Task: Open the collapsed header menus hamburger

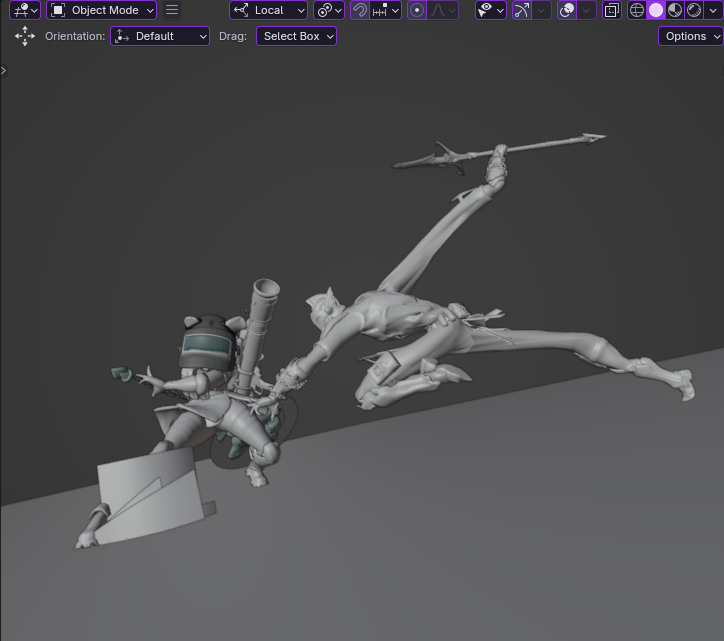Action: point(172,10)
